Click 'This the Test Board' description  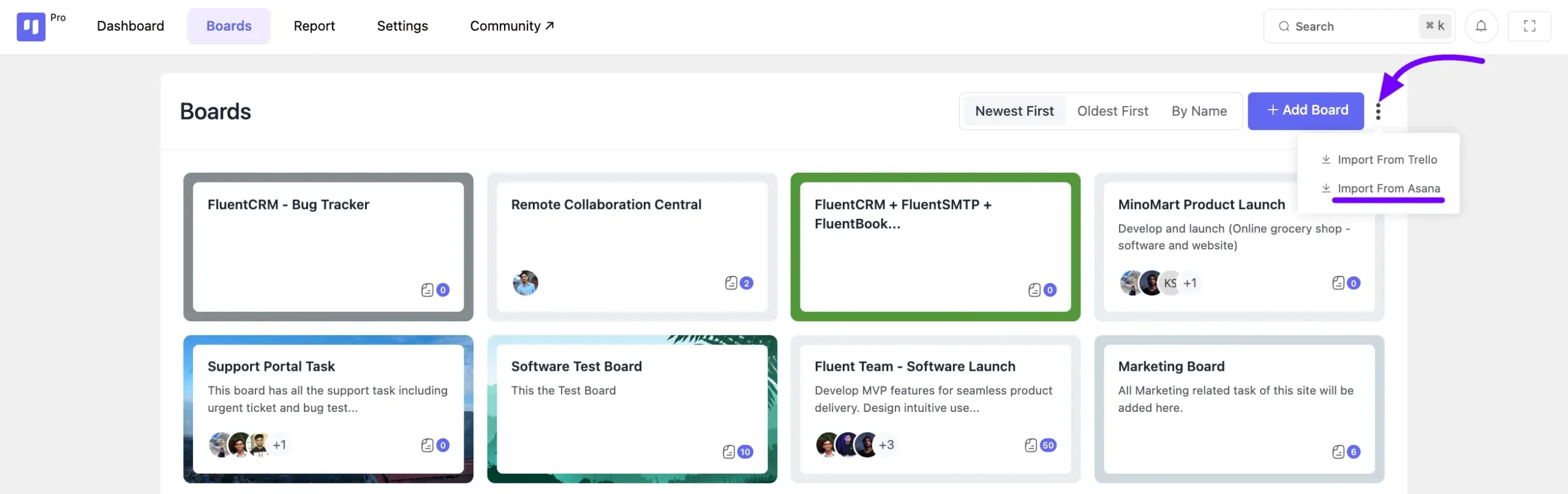point(563,390)
